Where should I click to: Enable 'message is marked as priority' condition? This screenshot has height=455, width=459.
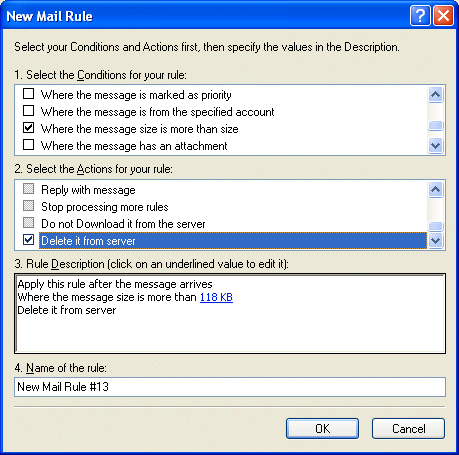pos(28,94)
